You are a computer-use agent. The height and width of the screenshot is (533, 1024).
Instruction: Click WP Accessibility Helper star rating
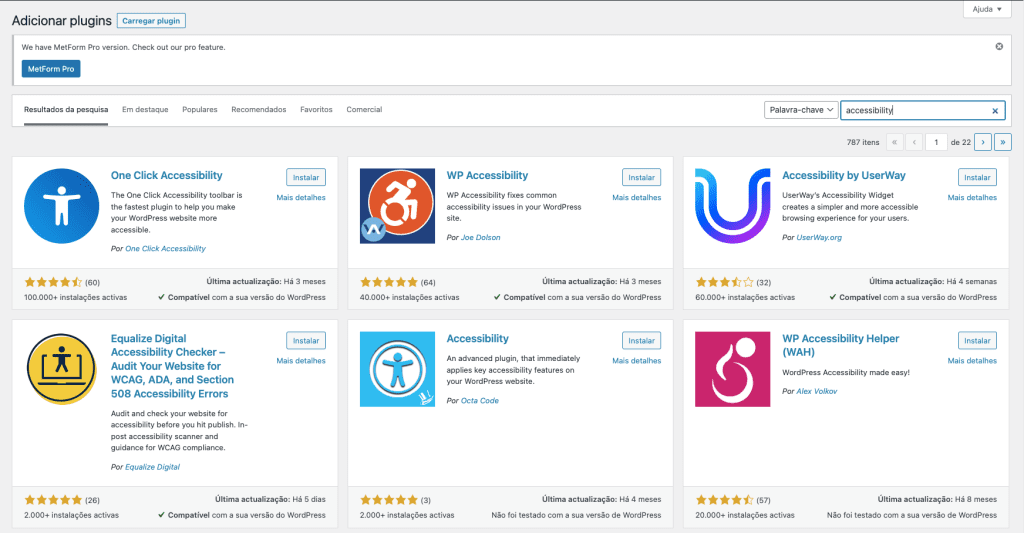point(724,500)
